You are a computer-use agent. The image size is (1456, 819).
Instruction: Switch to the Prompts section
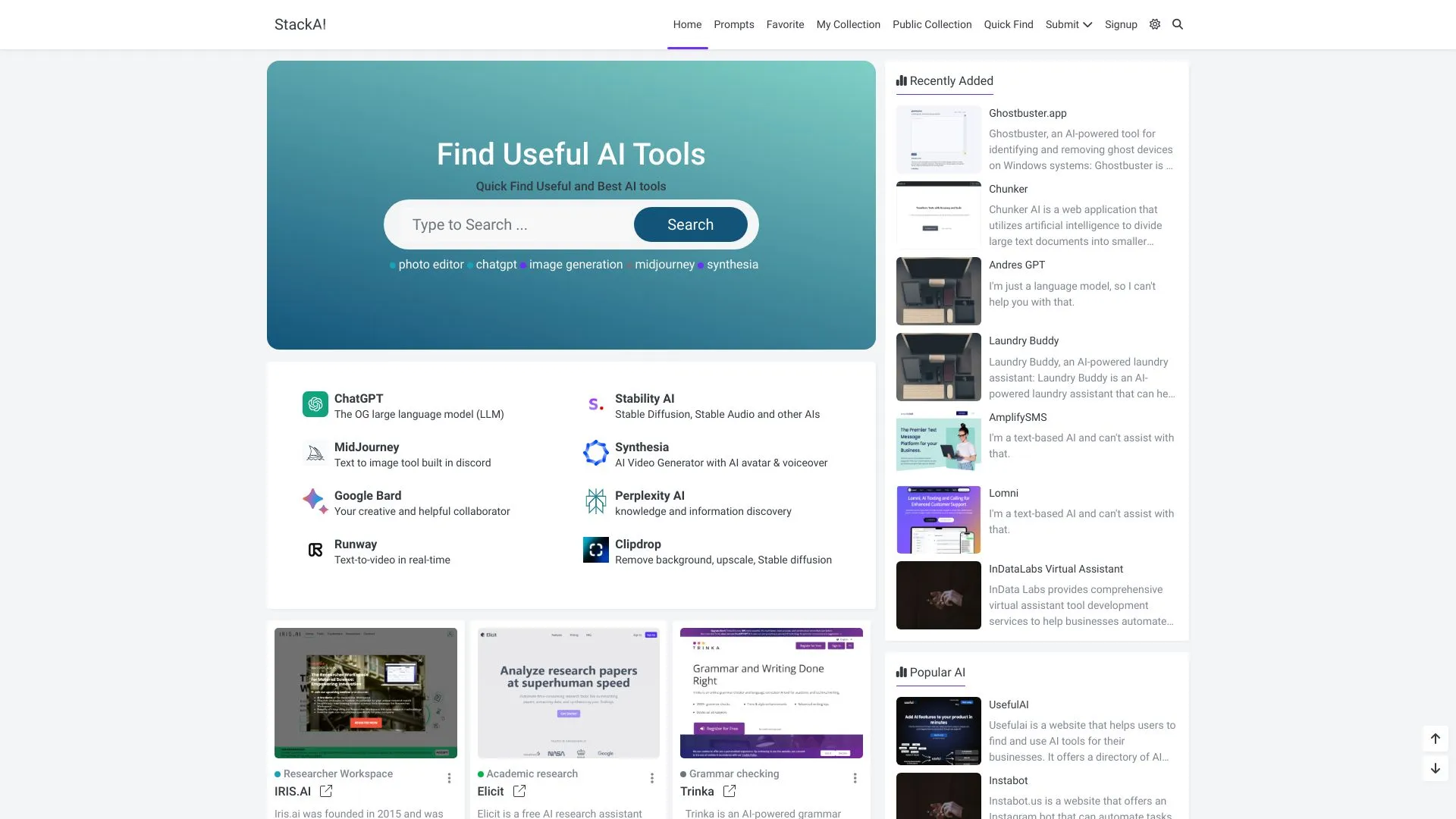[733, 24]
